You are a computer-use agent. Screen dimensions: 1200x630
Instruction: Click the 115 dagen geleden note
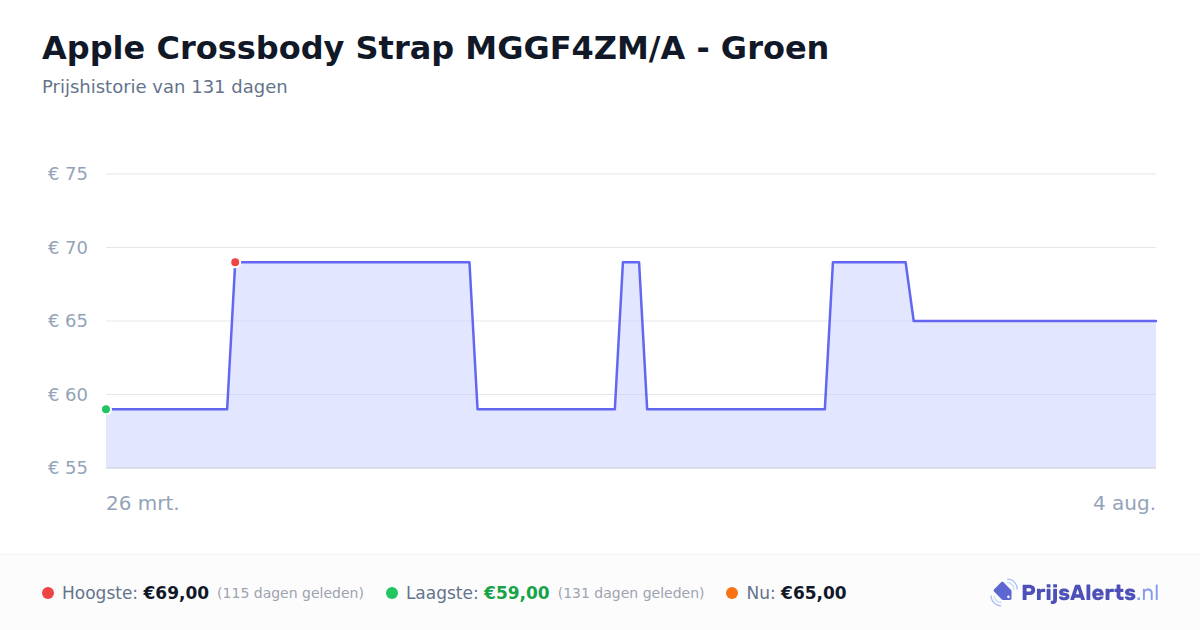[290, 593]
